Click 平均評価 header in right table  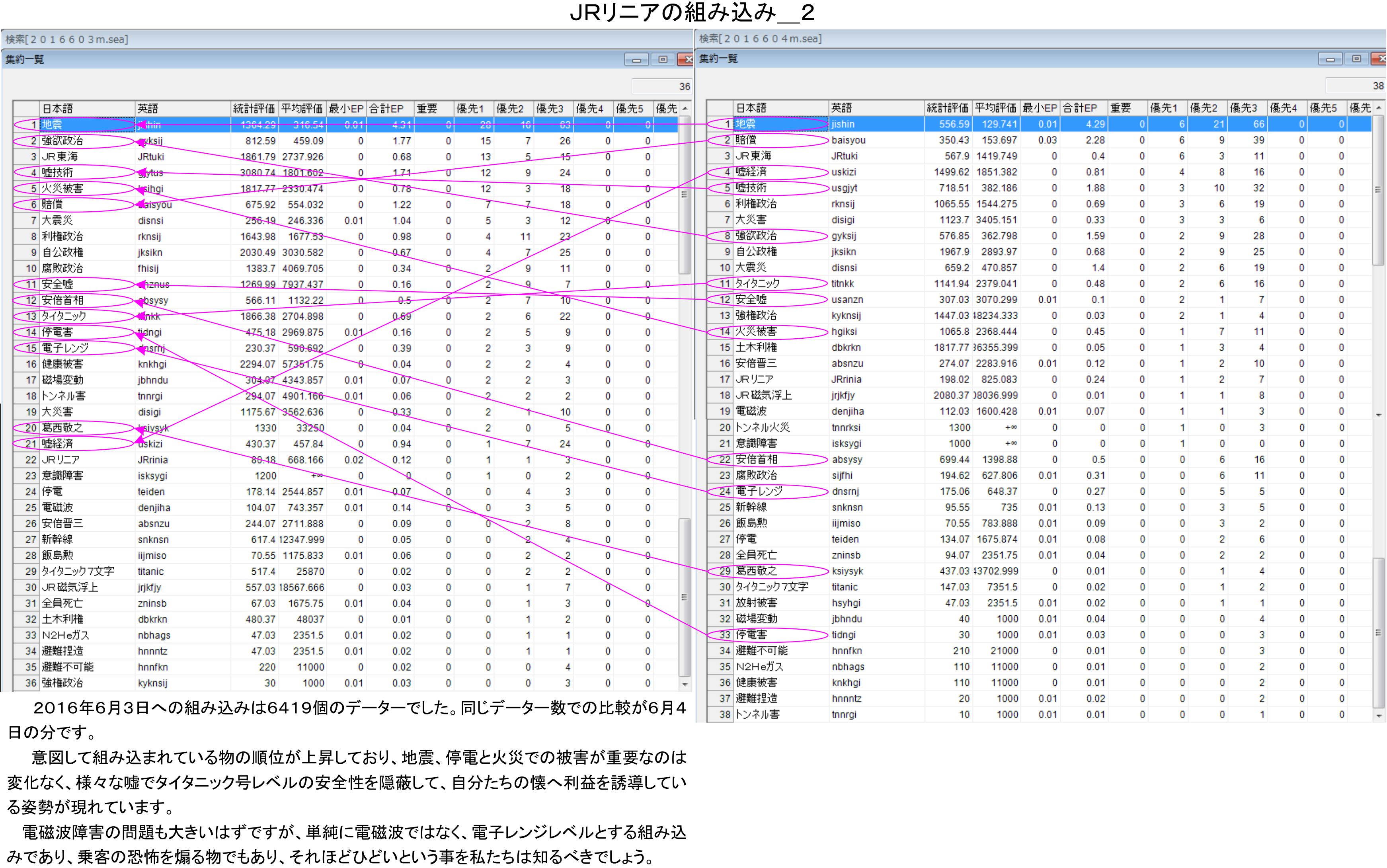[x=995, y=108]
